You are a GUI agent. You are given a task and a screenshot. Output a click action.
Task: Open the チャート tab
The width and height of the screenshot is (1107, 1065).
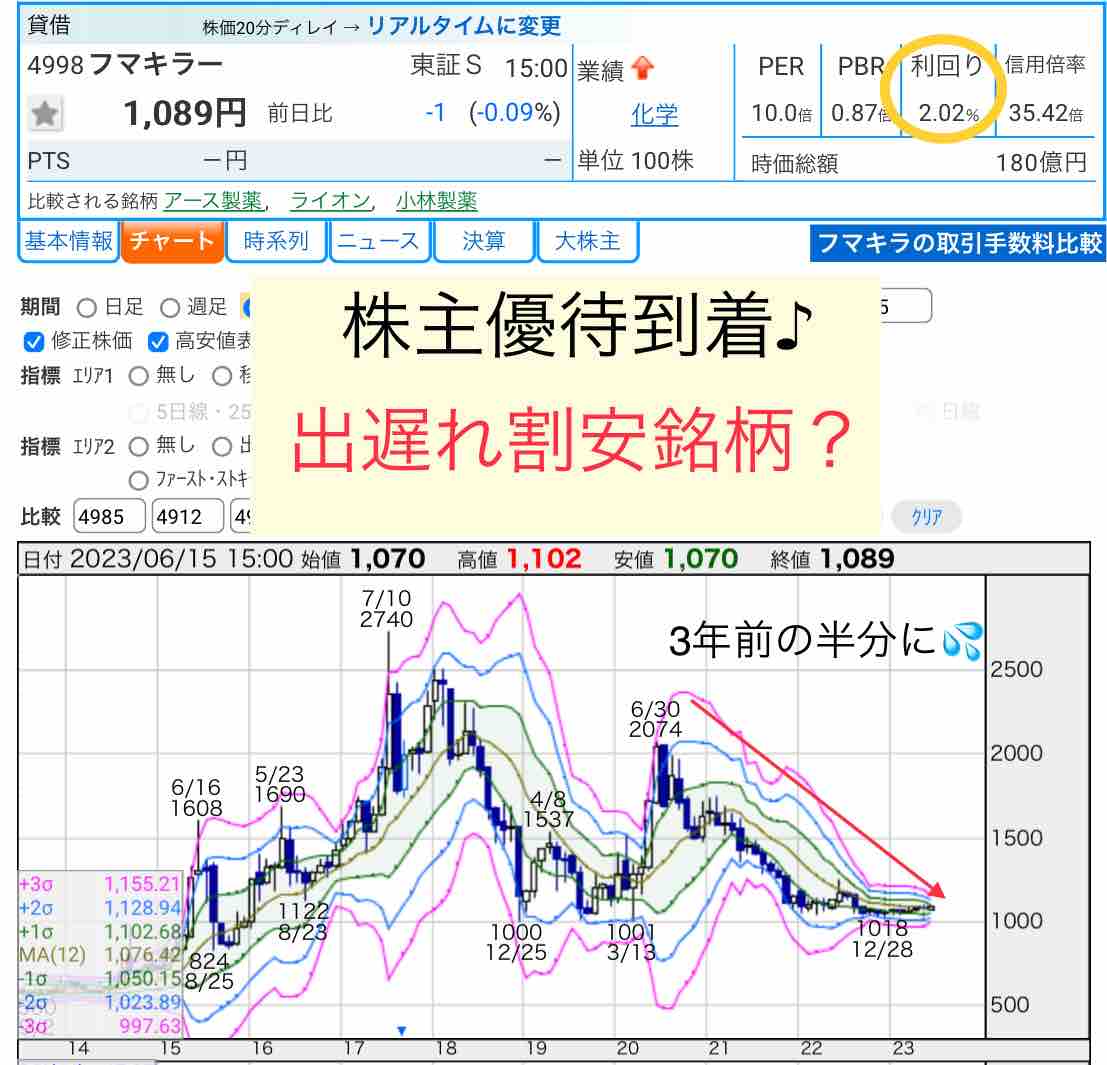click(172, 241)
